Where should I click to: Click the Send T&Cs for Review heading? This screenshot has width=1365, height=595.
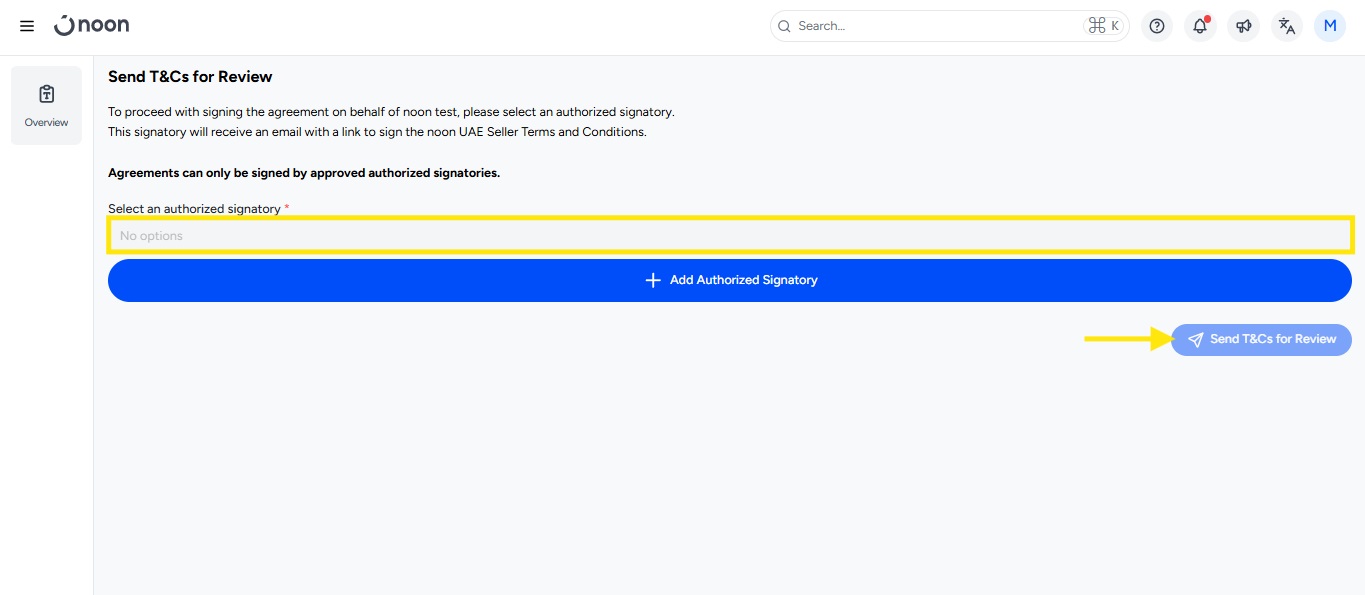(x=190, y=77)
